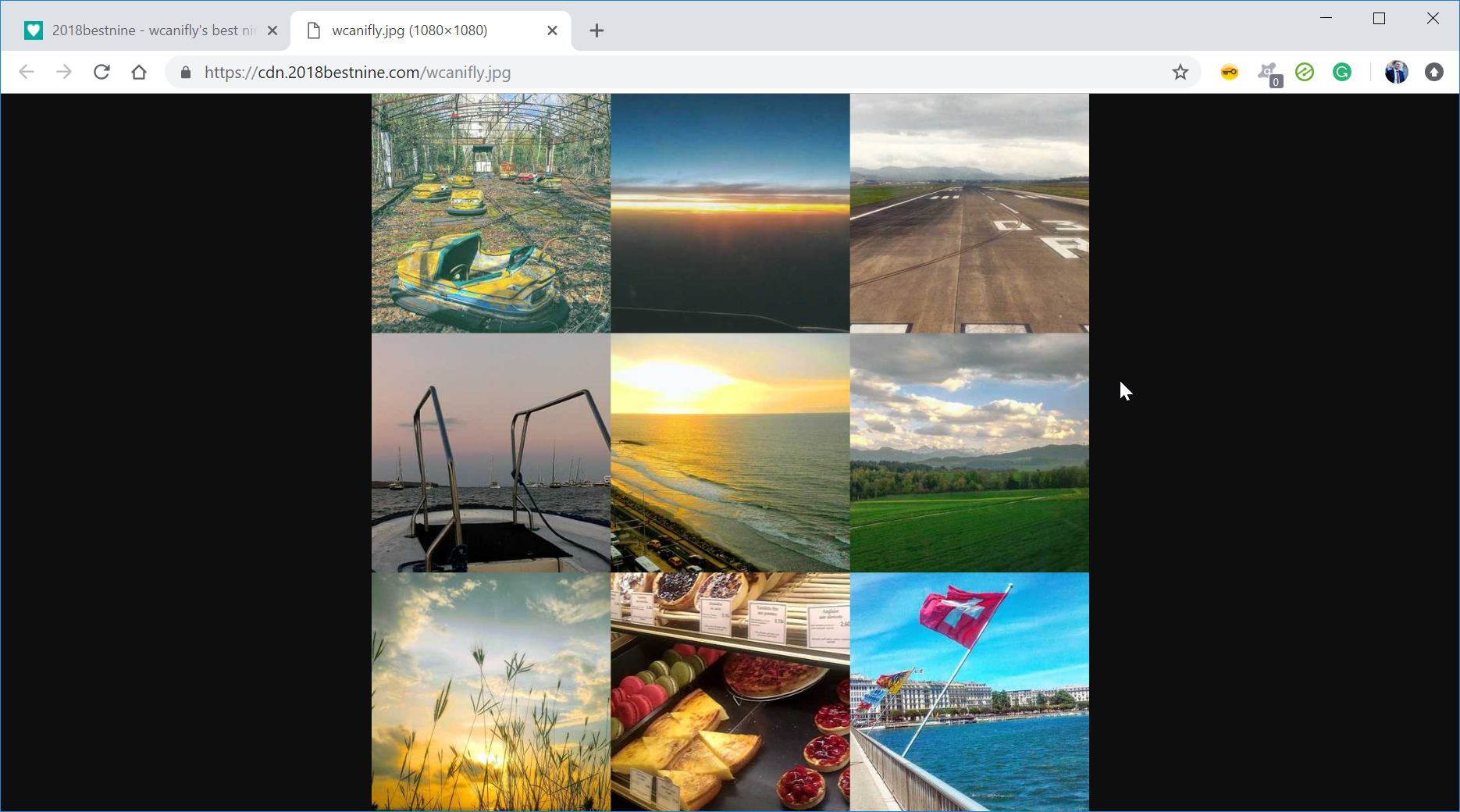The width and height of the screenshot is (1460, 812).
Task: Click the Swiss flag photo
Action: point(969,692)
